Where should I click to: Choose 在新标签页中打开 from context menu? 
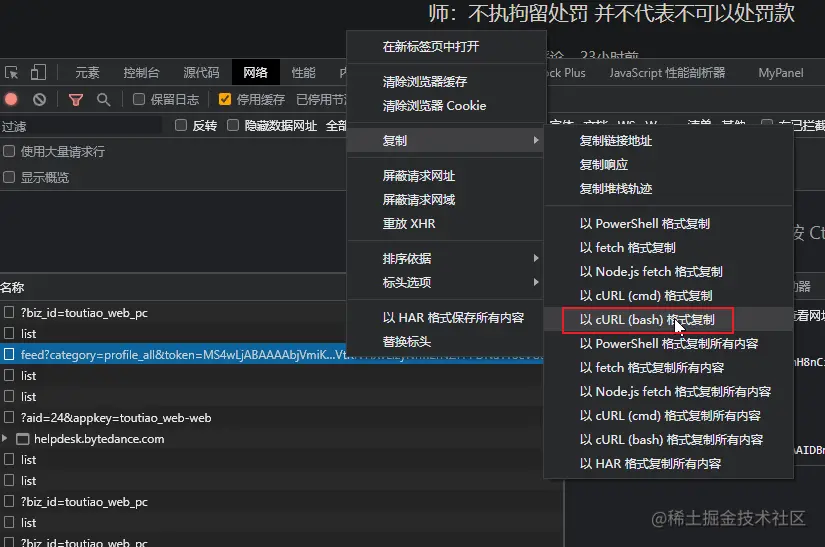[x=445, y=47]
